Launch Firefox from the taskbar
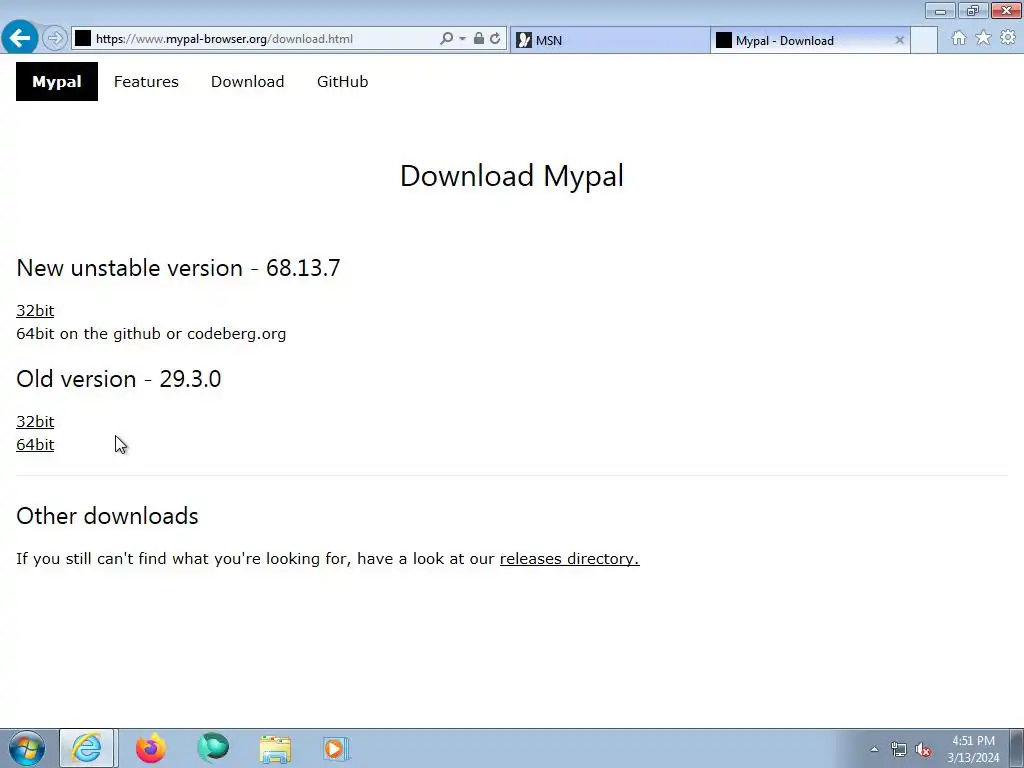The image size is (1024, 768). tap(150, 748)
